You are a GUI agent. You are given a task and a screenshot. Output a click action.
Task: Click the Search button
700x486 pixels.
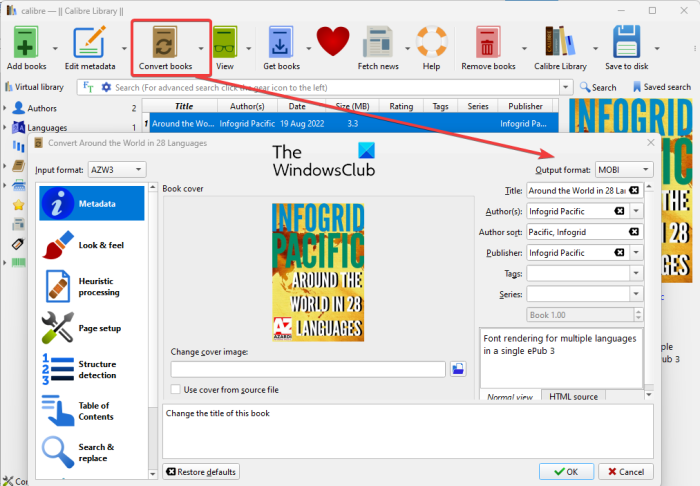[598, 87]
